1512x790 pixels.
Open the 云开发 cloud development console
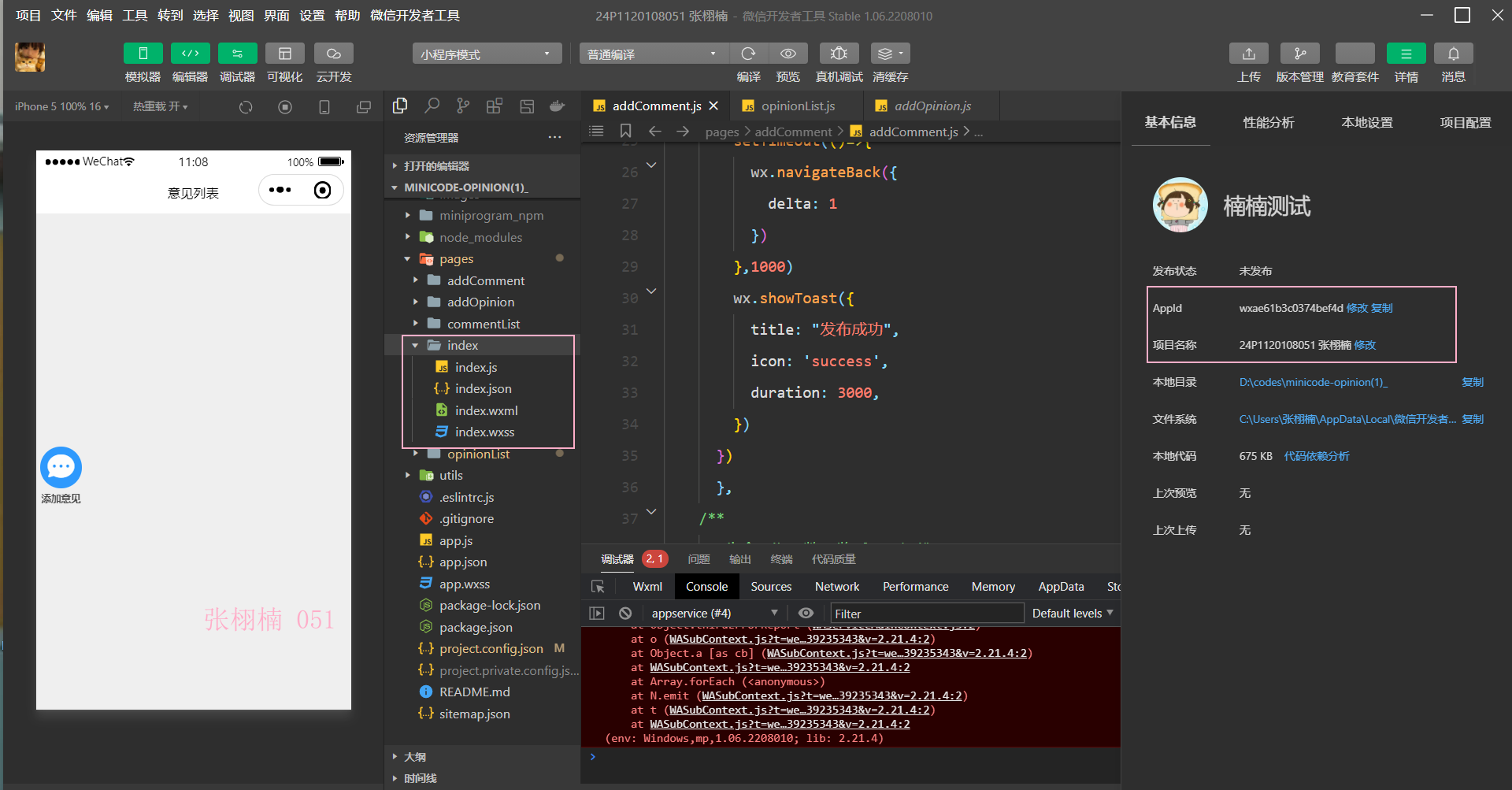pos(334,54)
